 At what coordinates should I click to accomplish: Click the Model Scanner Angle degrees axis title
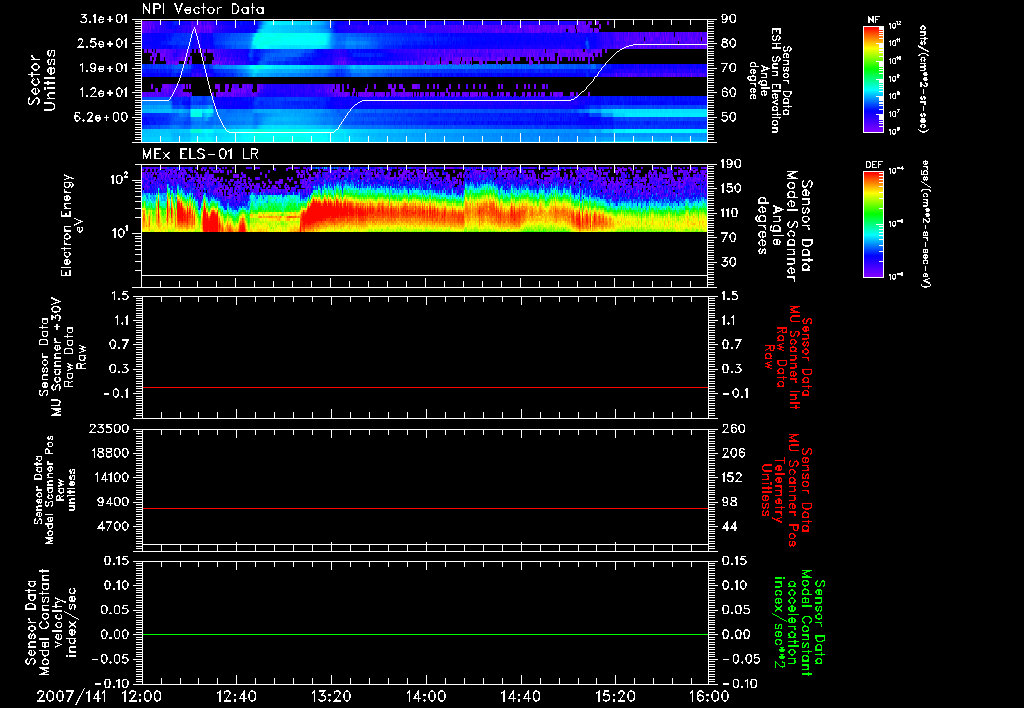tap(784, 227)
